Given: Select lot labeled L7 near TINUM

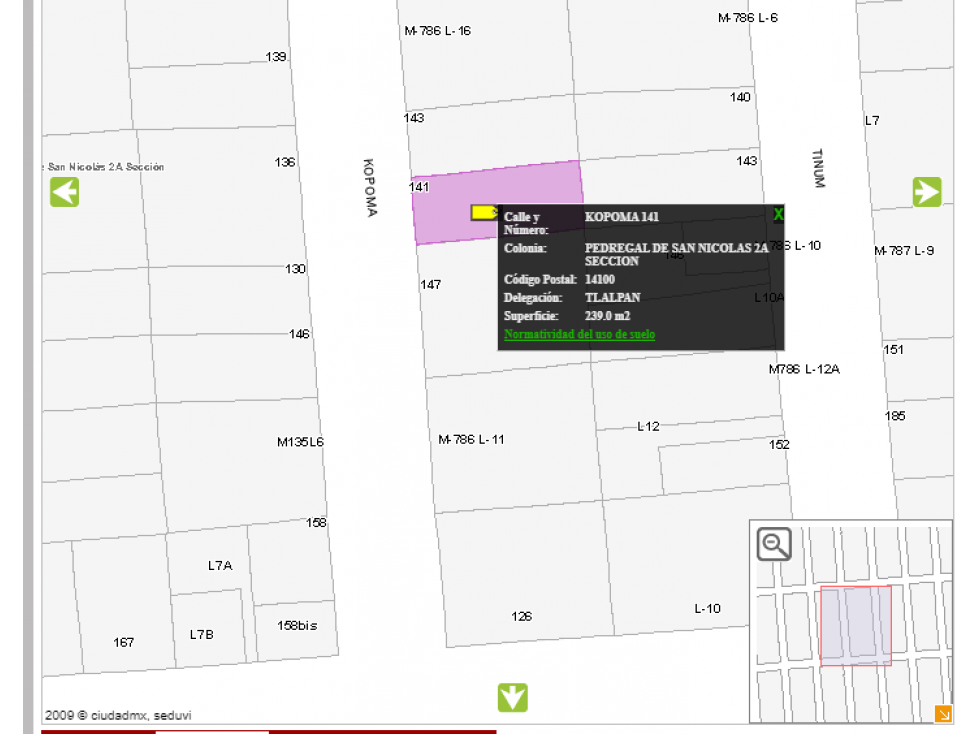Looking at the screenshot, I should coord(872,120).
